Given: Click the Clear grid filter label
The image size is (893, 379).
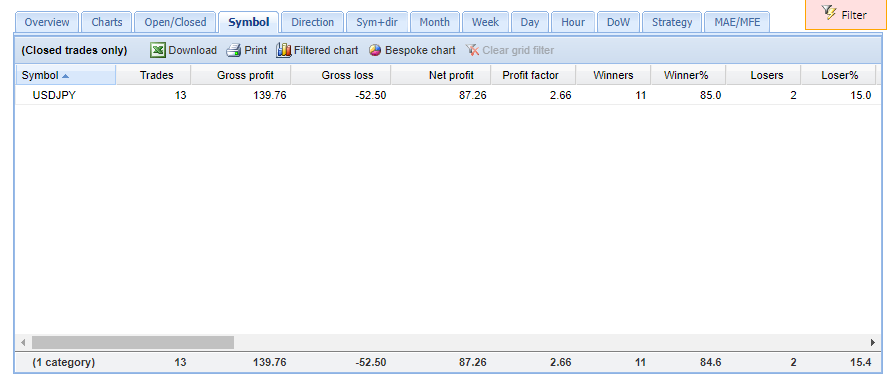Looking at the screenshot, I should pyautogui.click(x=518, y=50).
